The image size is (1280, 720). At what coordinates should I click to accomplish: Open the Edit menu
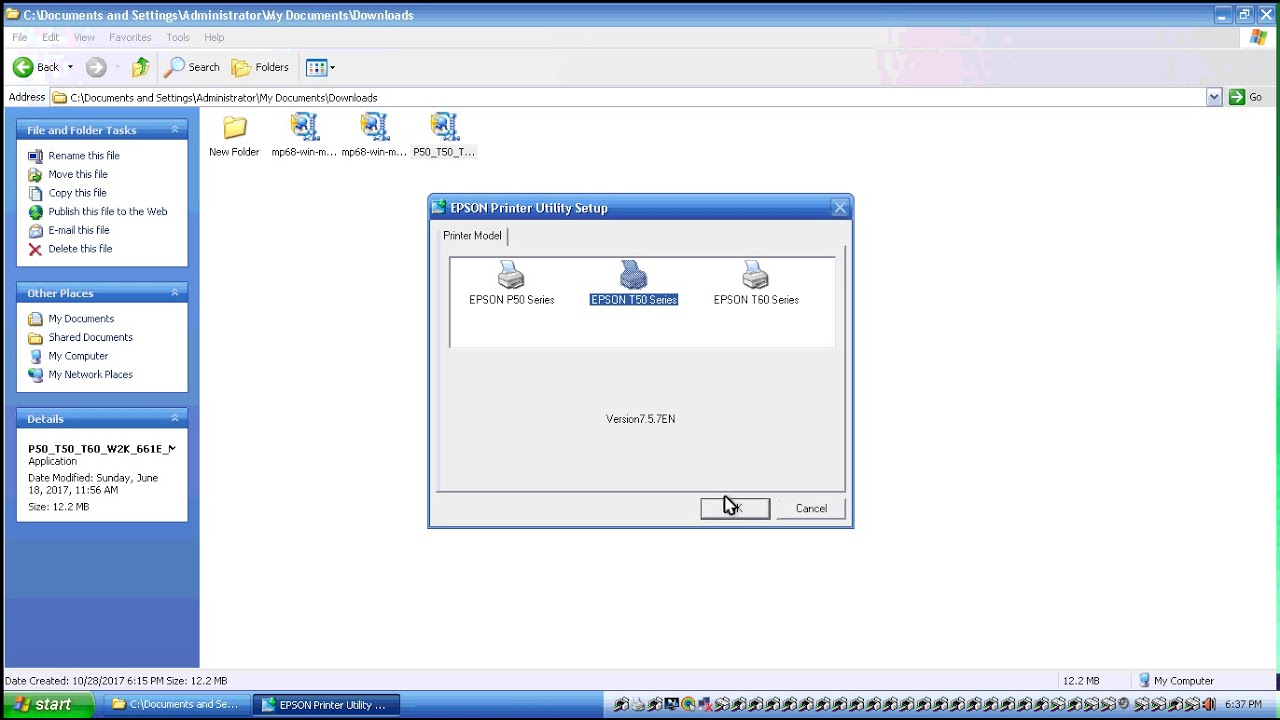[x=51, y=37]
